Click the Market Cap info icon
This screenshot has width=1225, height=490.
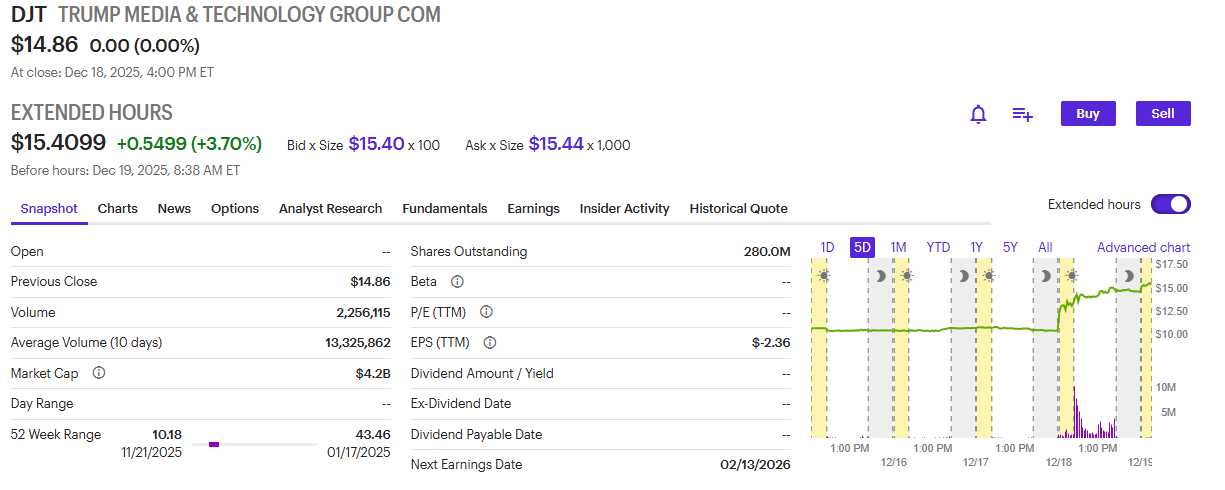click(x=99, y=373)
